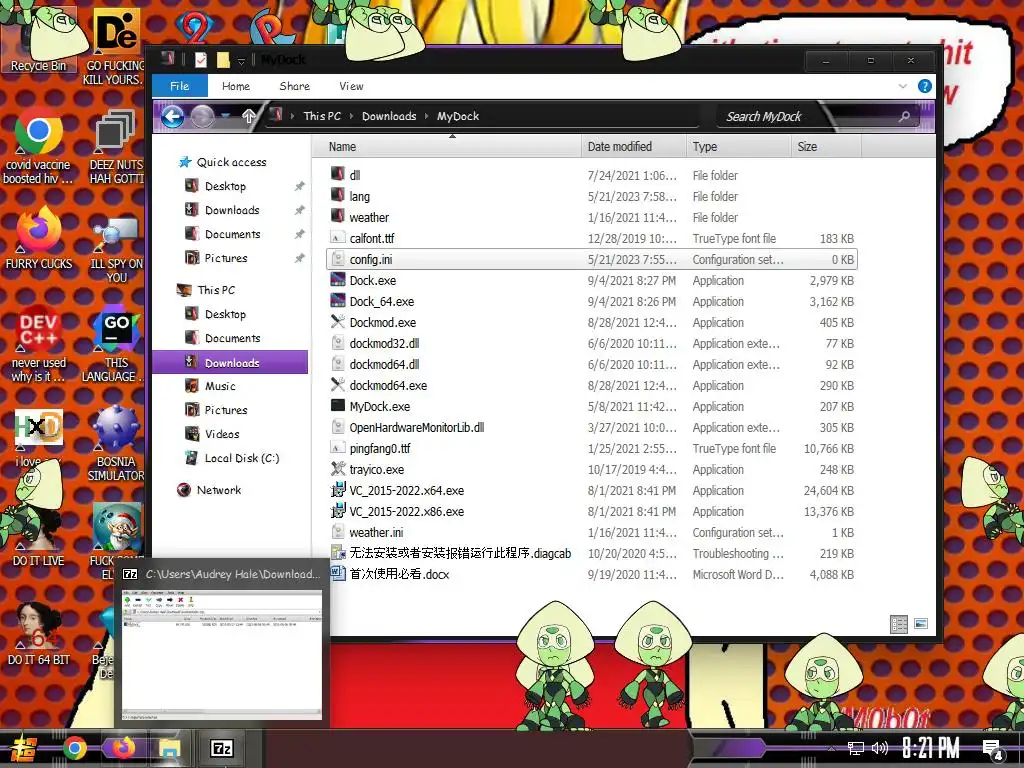Expand the Downloads breadcrumb arrow in address bar
The width and height of the screenshot is (1024, 768).
click(426, 116)
